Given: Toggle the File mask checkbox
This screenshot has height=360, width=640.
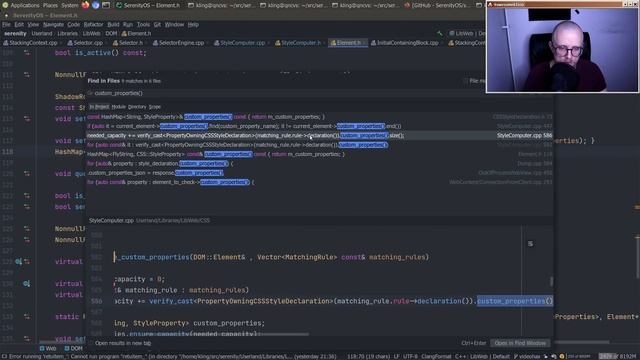Looking at the screenshot, I should click(x=465, y=81).
